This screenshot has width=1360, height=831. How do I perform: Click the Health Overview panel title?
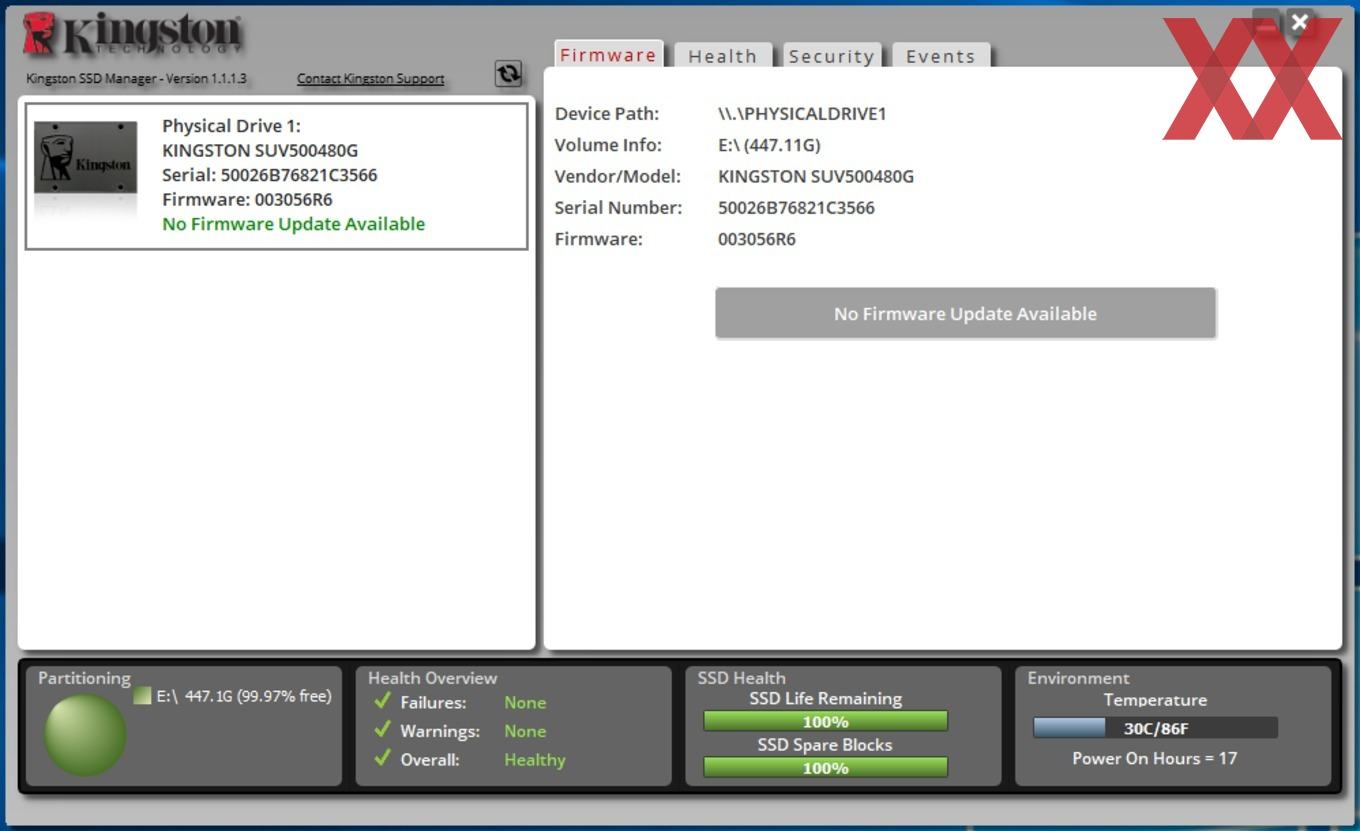432,678
